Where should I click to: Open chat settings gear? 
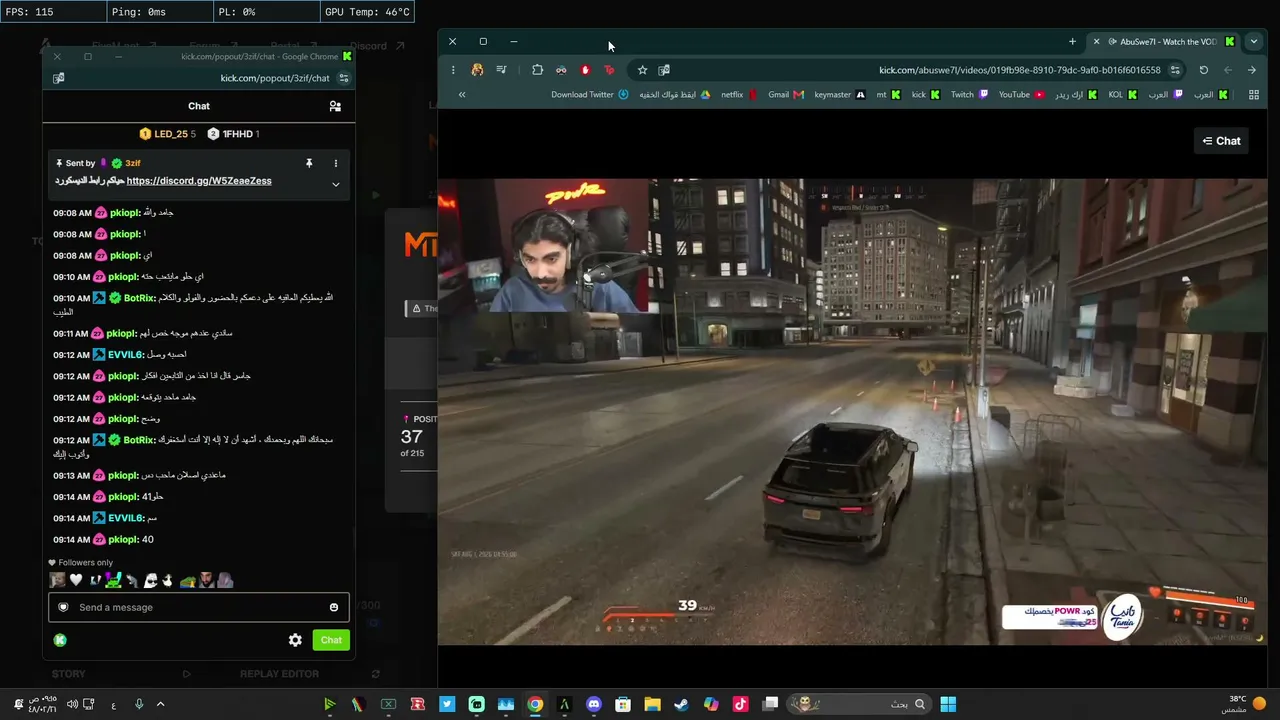point(295,640)
